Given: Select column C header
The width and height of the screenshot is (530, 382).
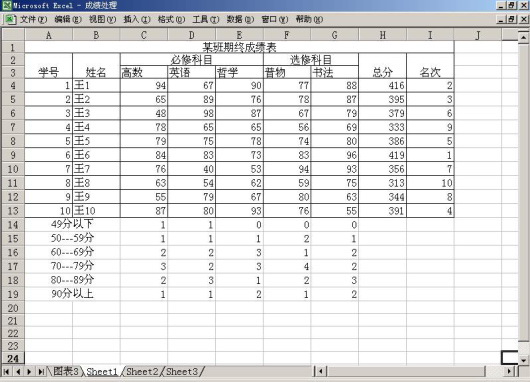Looking at the screenshot, I should (x=144, y=35).
